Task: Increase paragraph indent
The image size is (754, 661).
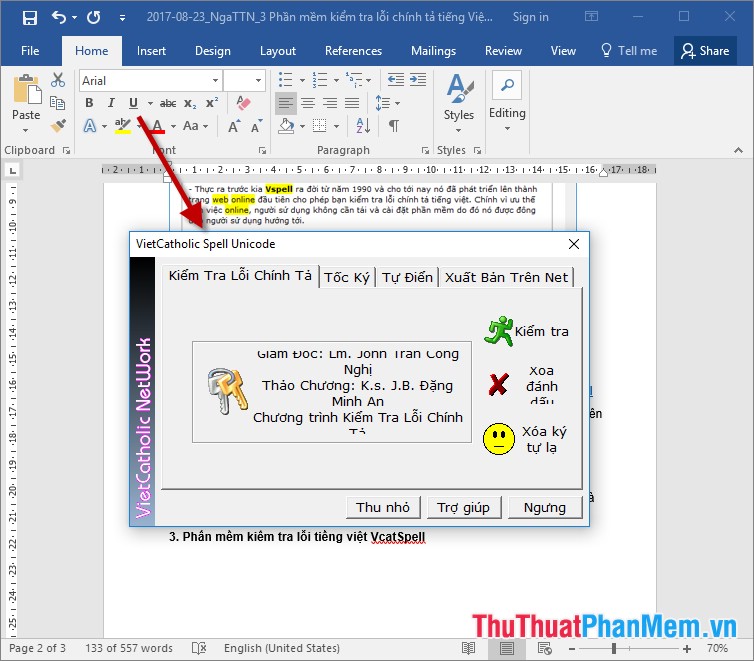Action: pyautogui.click(x=418, y=80)
